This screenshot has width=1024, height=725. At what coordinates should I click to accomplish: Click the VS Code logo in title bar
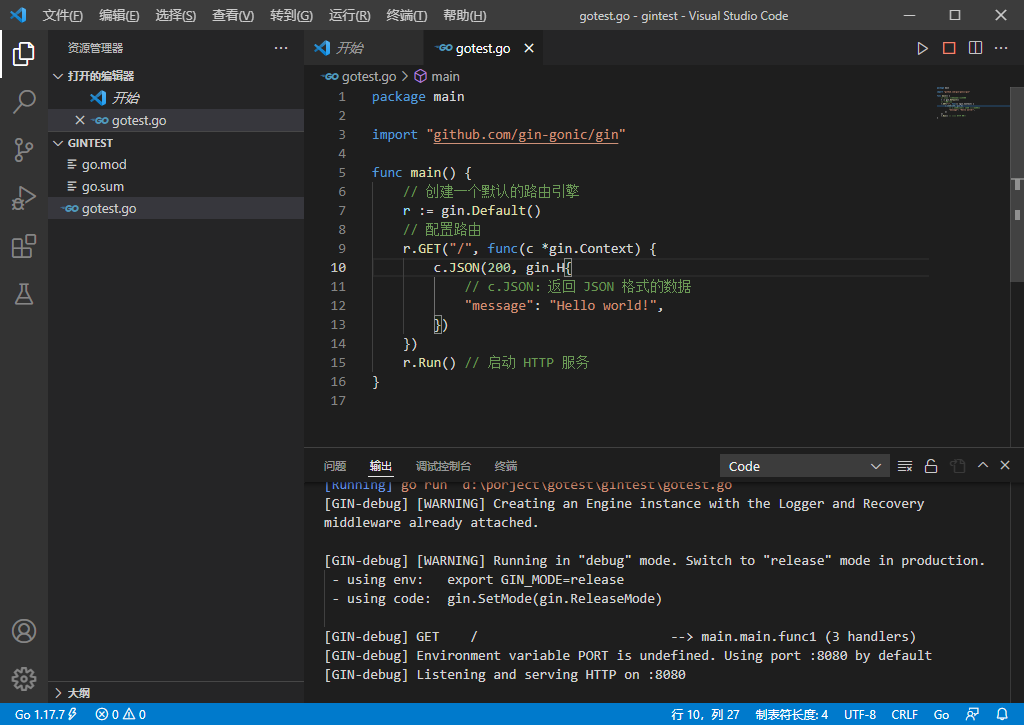pyautogui.click(x=18, y=15)
